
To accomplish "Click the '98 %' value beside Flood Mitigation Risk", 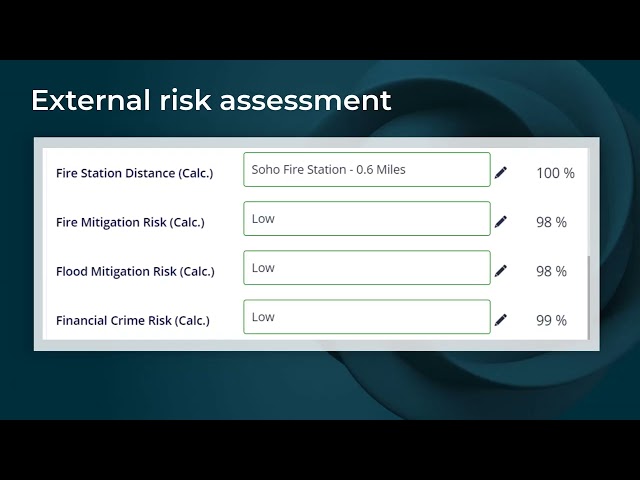I will 551,271.
